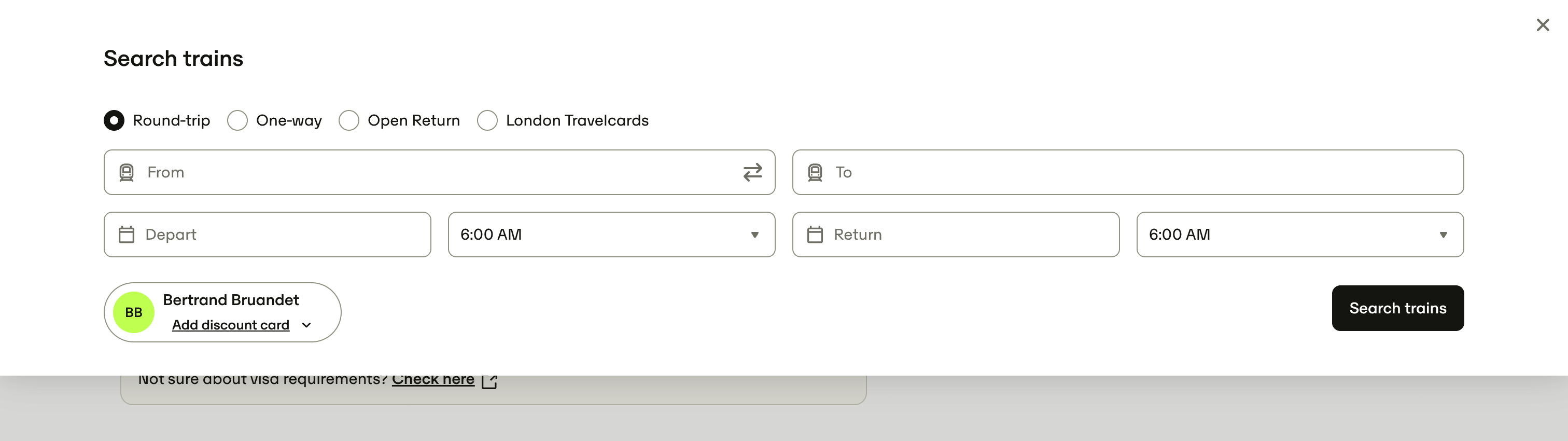This screenshot has height=441, width=1568.
Task: Click the train icon in To field
Action: [x=815, y=172]
